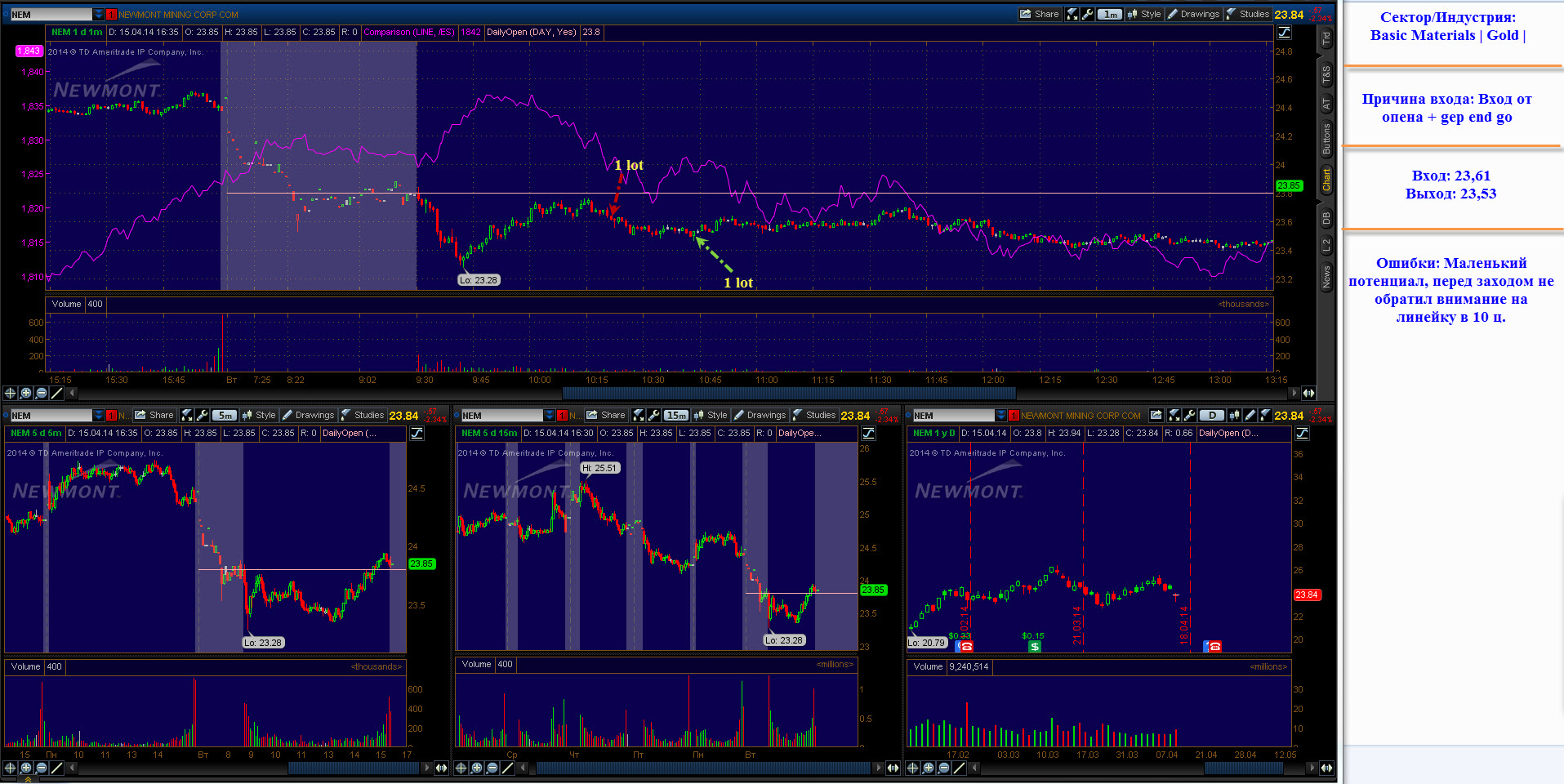Screen dimensions: 1564x784
Task: Select pan crosshair tool under 15m chart
Action: click(461, 768)
